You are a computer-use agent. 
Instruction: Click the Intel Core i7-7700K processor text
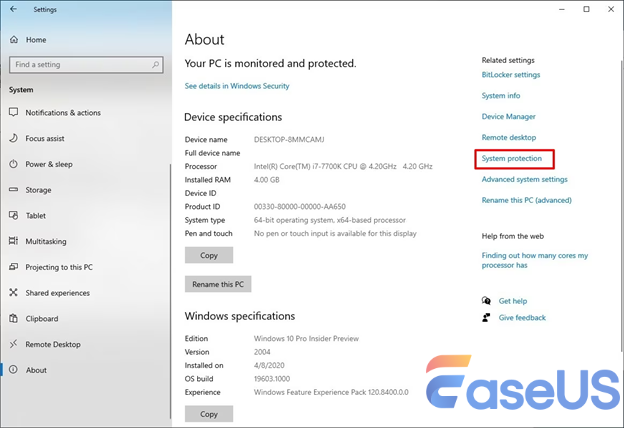[x=343, y=166]
